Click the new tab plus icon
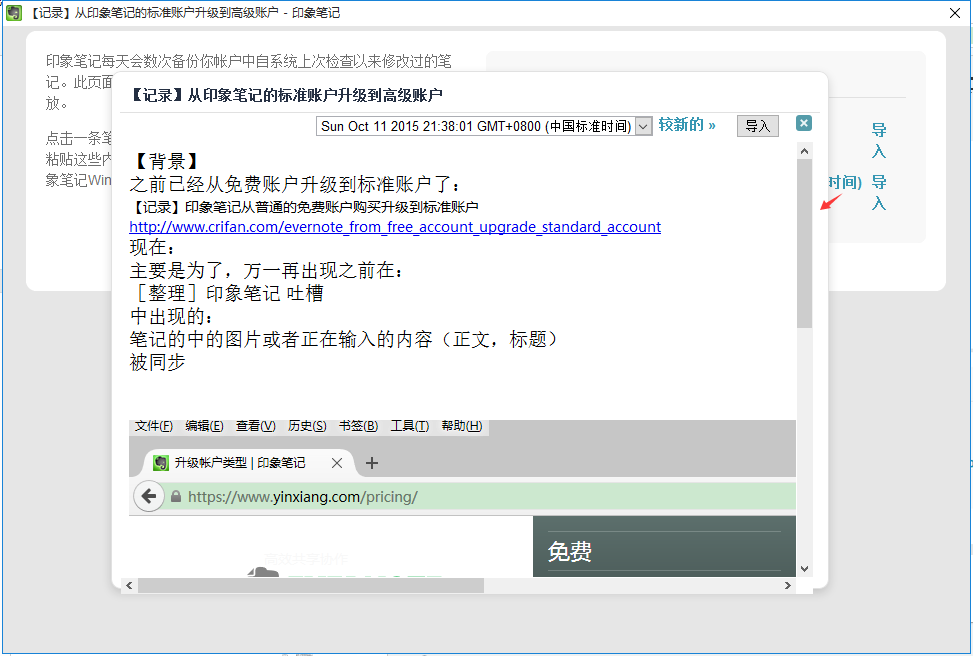The height and width of the screenshot is (656, 973). pyautogui.click(x=372, y=463)
